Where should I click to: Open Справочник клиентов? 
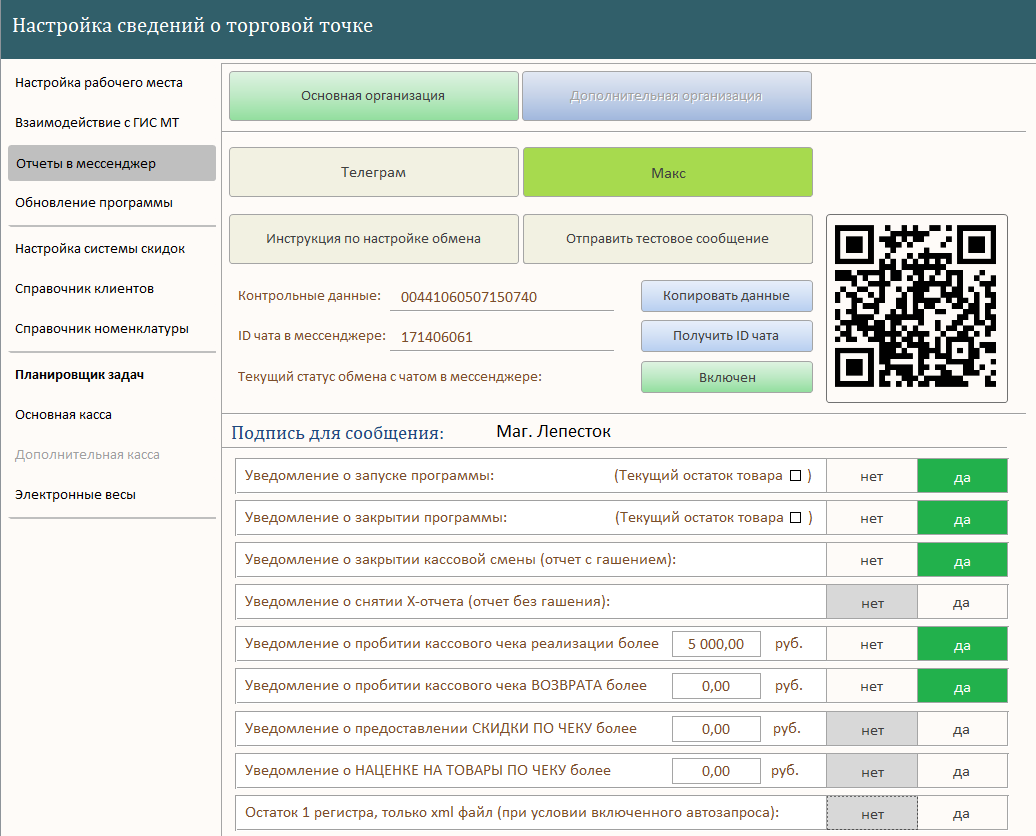coord(85,289)
